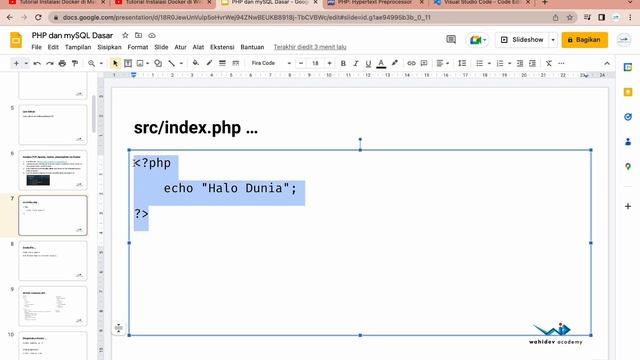Click the Terakhir diedit 3 menit lalu link
640x360 pixels.
coord(310,47)
